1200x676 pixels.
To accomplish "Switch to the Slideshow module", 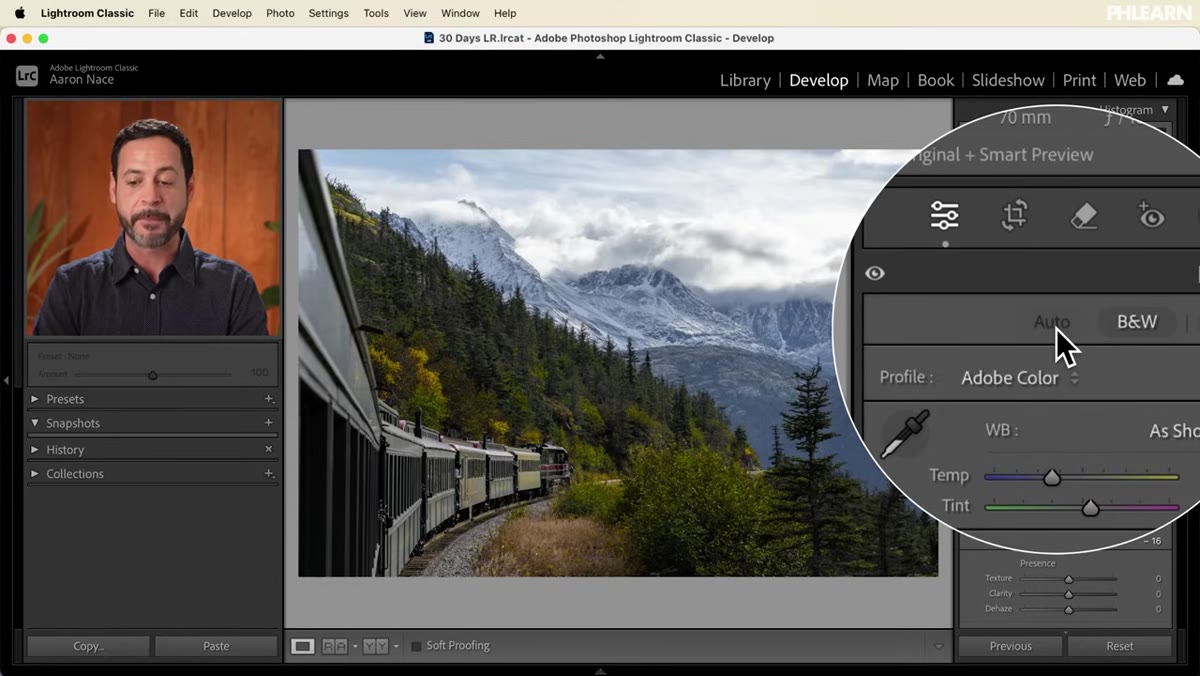I will point(1008,80).
